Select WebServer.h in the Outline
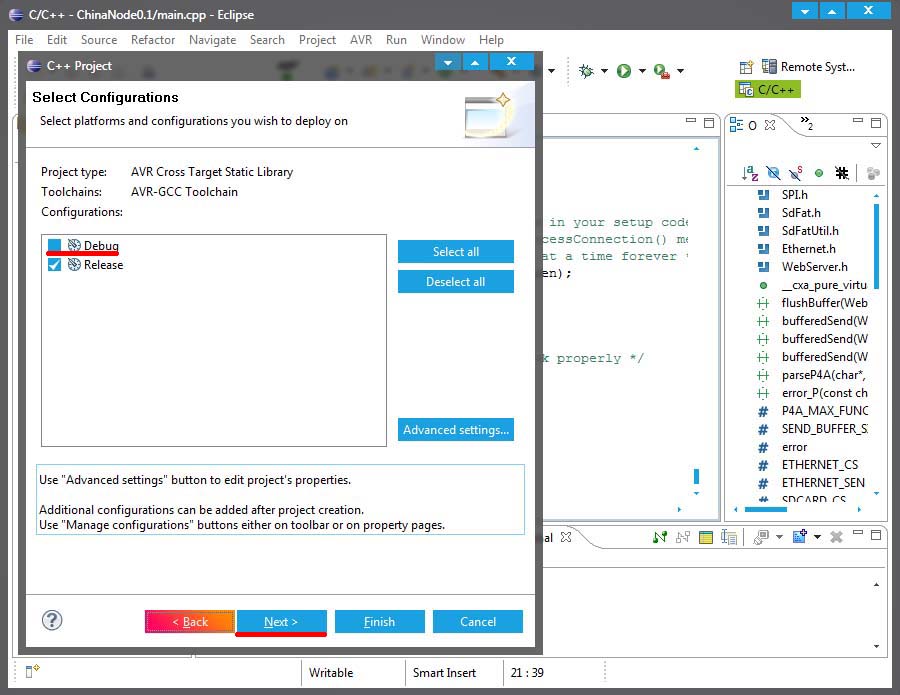The image size is (900, 695). point(814,267)
